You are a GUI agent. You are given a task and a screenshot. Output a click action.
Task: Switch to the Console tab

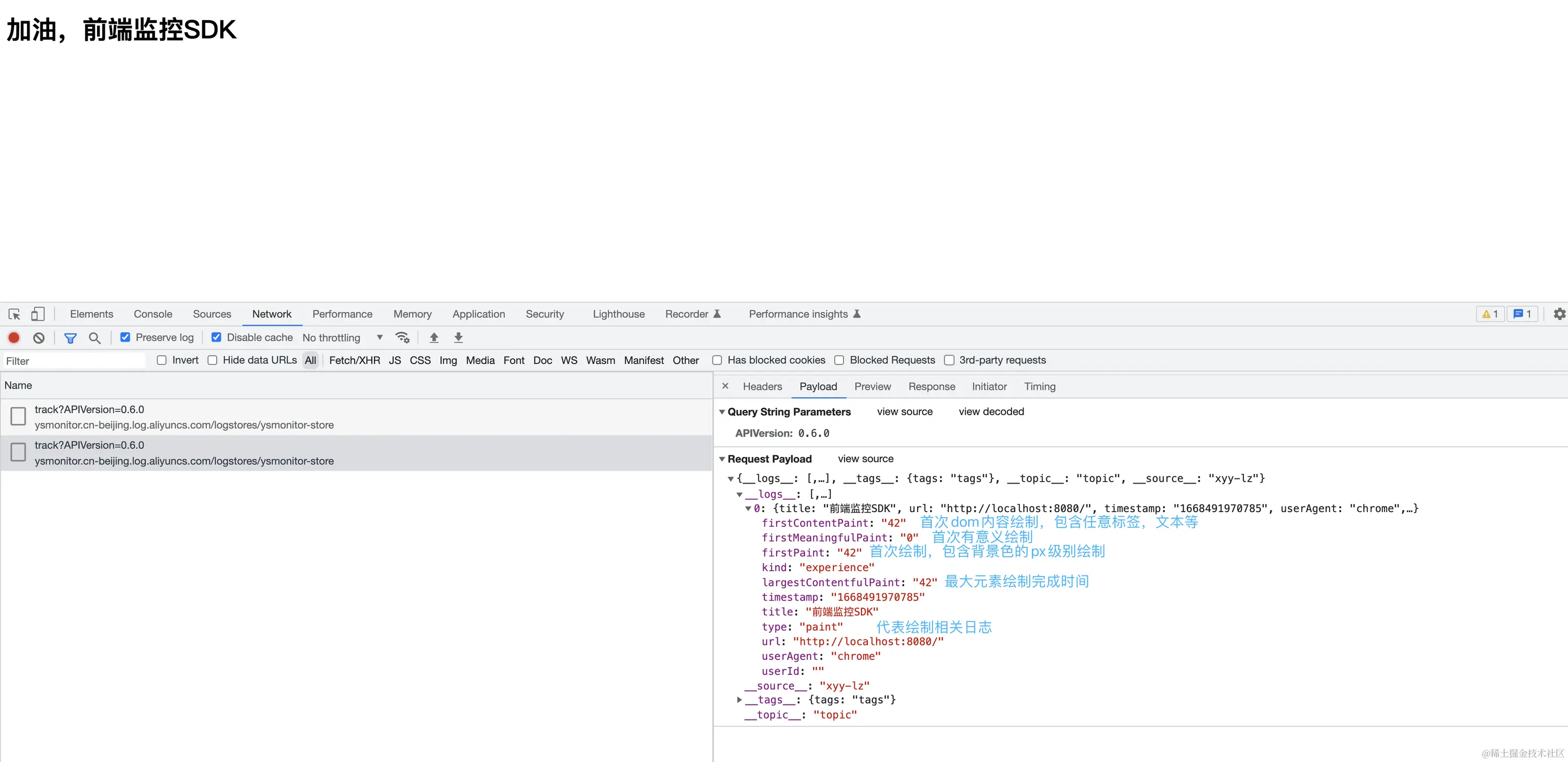pos(153,314)
